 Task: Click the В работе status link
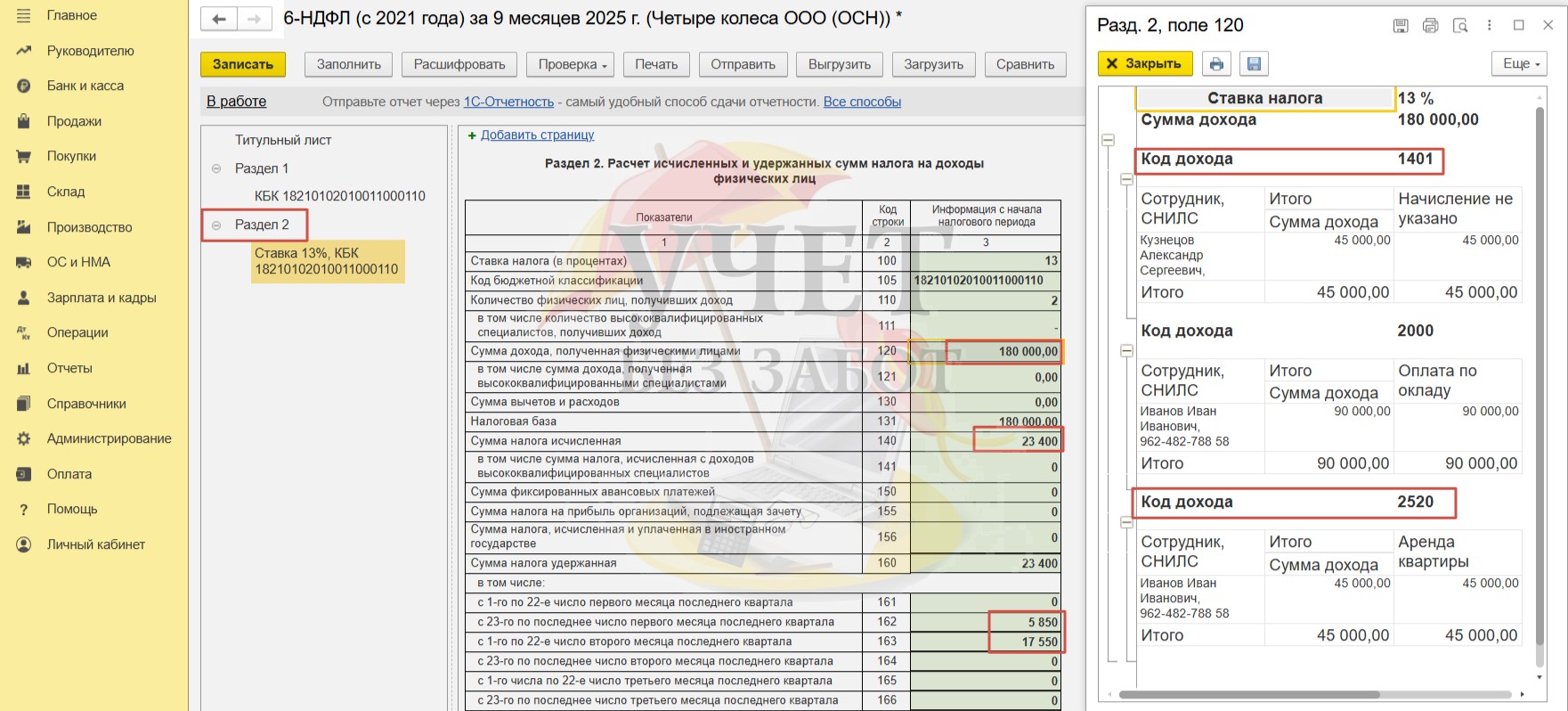(x=236, y=102)
